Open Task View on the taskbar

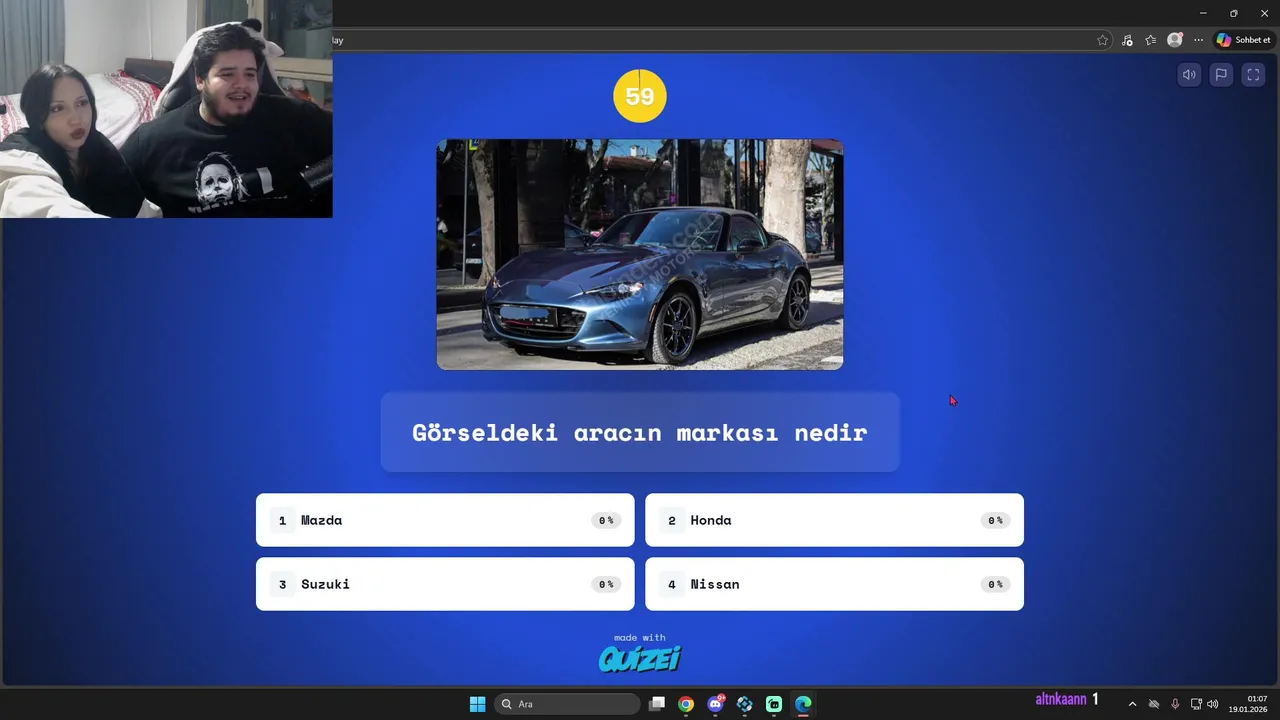coord(657,704)
